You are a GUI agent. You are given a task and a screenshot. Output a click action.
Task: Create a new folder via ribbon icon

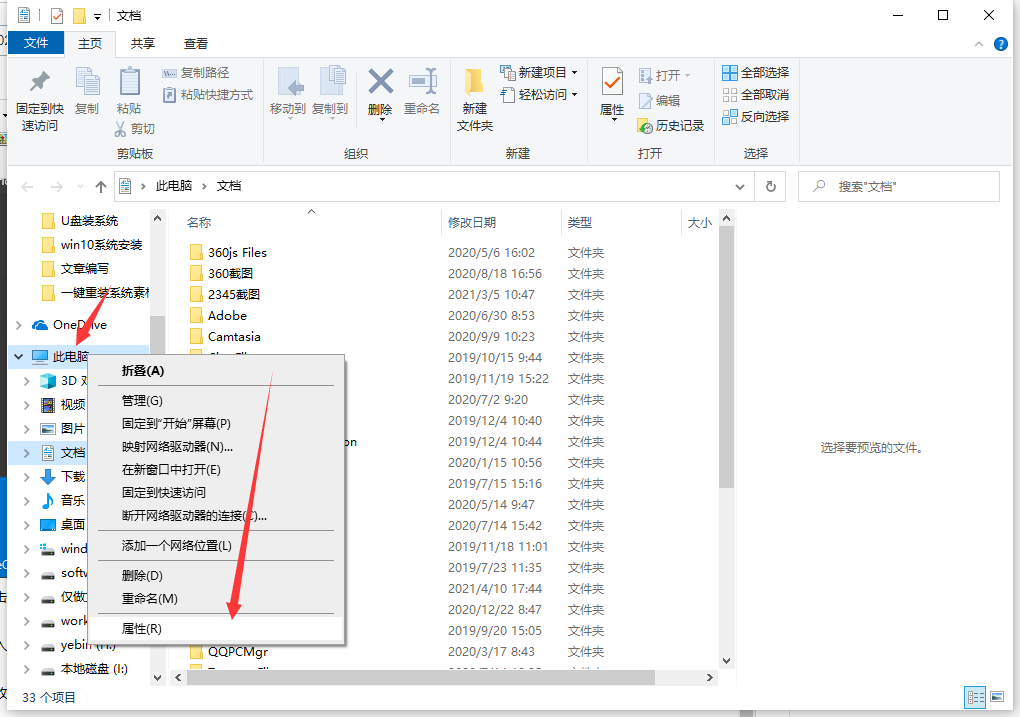pyautogui.click(x=475, y=85)
